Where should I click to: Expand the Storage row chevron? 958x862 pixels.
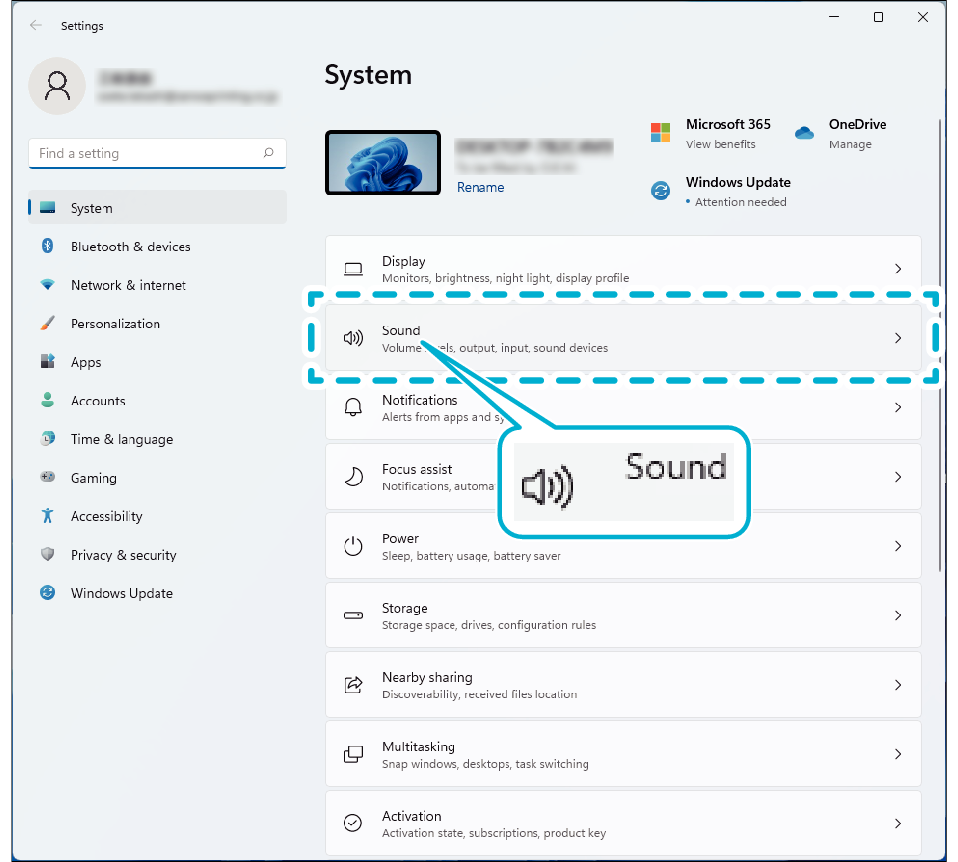[898, 616]
